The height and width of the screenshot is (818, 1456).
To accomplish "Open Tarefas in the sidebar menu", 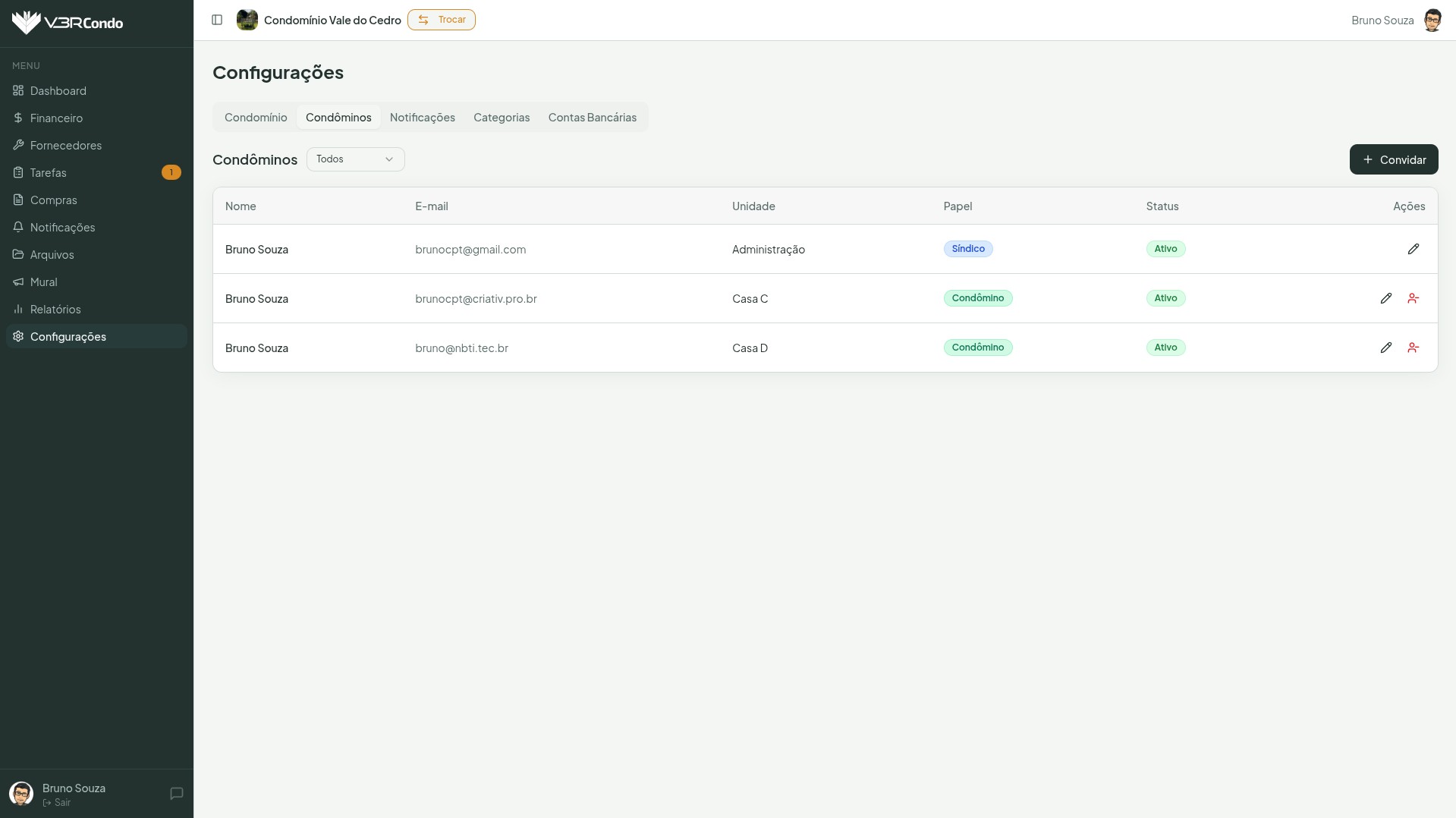I will coord(49,173).
